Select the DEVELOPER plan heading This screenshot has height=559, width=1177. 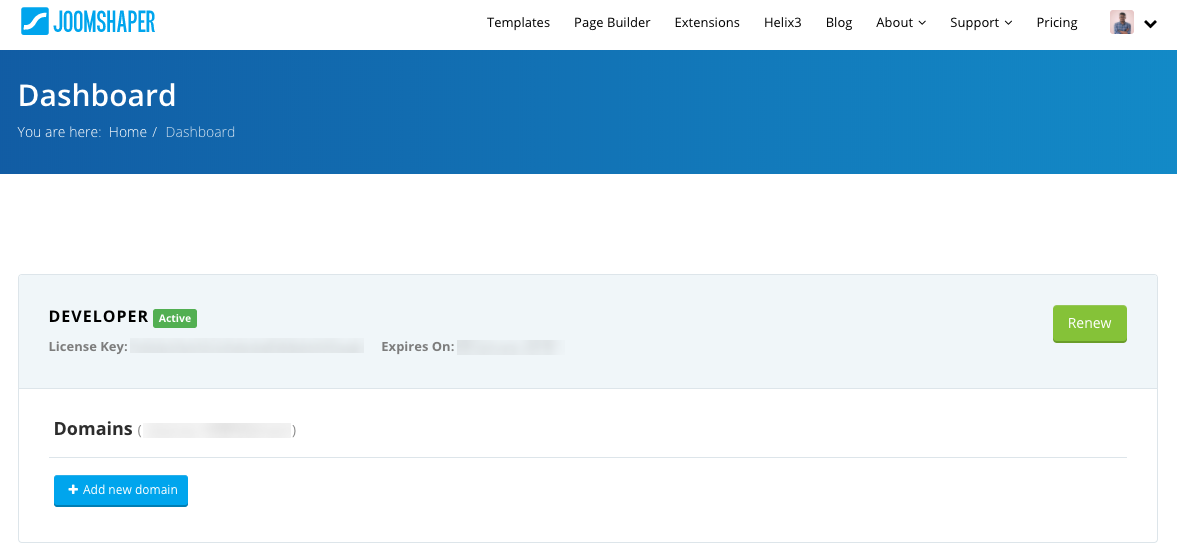(98, 317)
